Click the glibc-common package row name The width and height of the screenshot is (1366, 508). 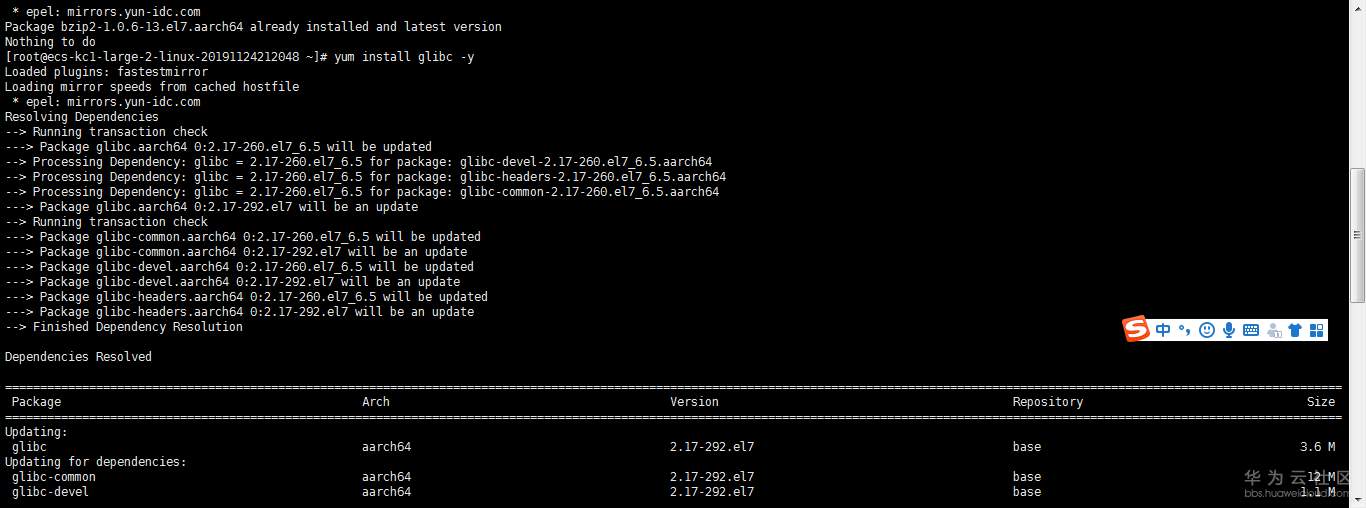54,477
